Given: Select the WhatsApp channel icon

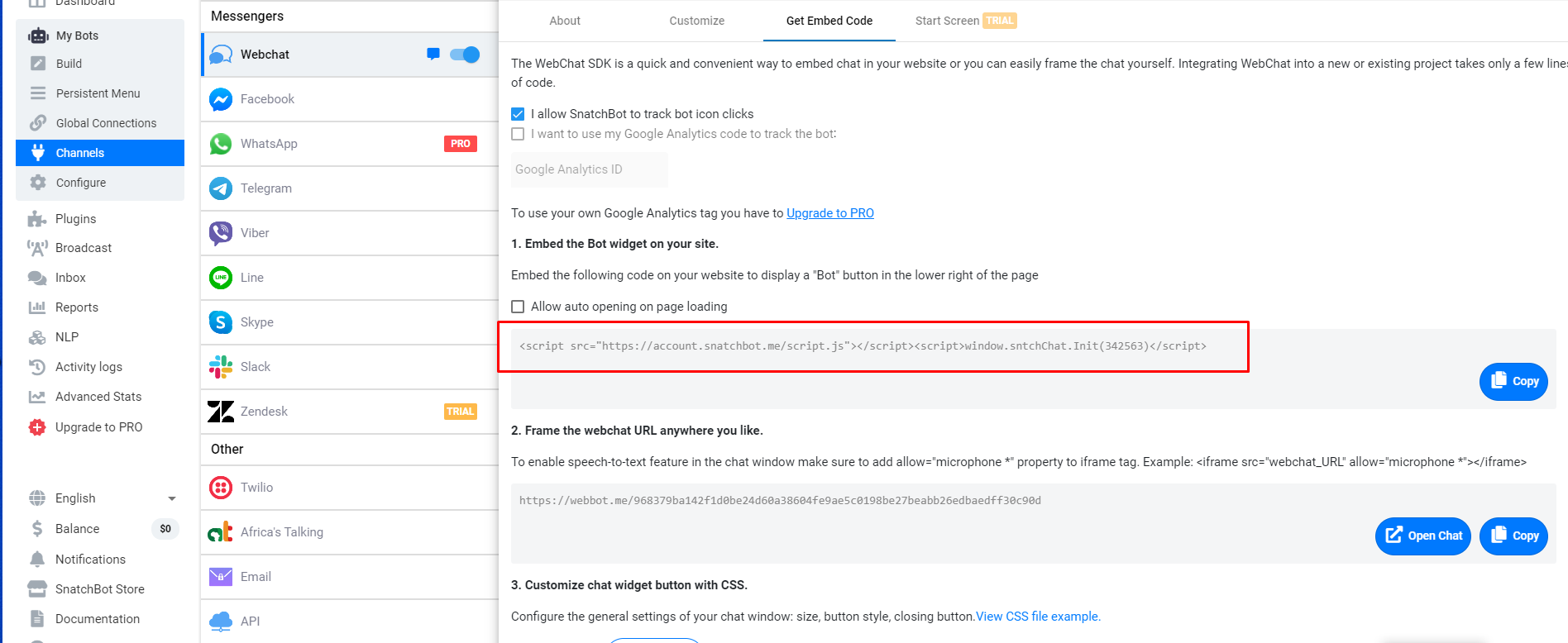Looking at the screenshot, I should point(221,144).
